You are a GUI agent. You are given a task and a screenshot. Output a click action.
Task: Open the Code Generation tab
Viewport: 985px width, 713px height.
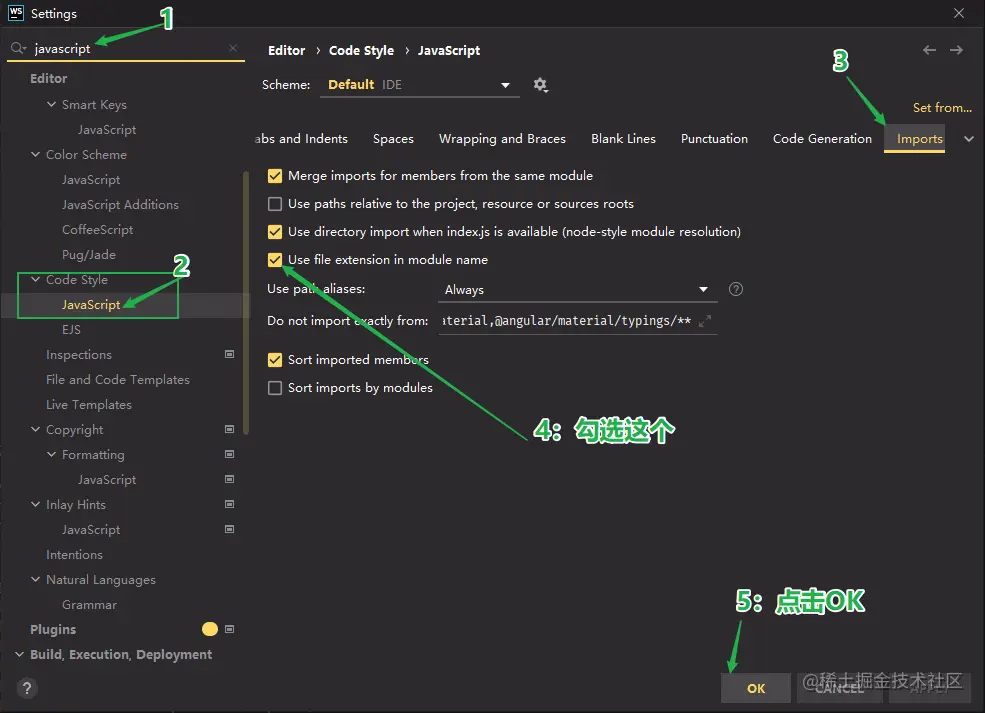click(x=822, y=139)
